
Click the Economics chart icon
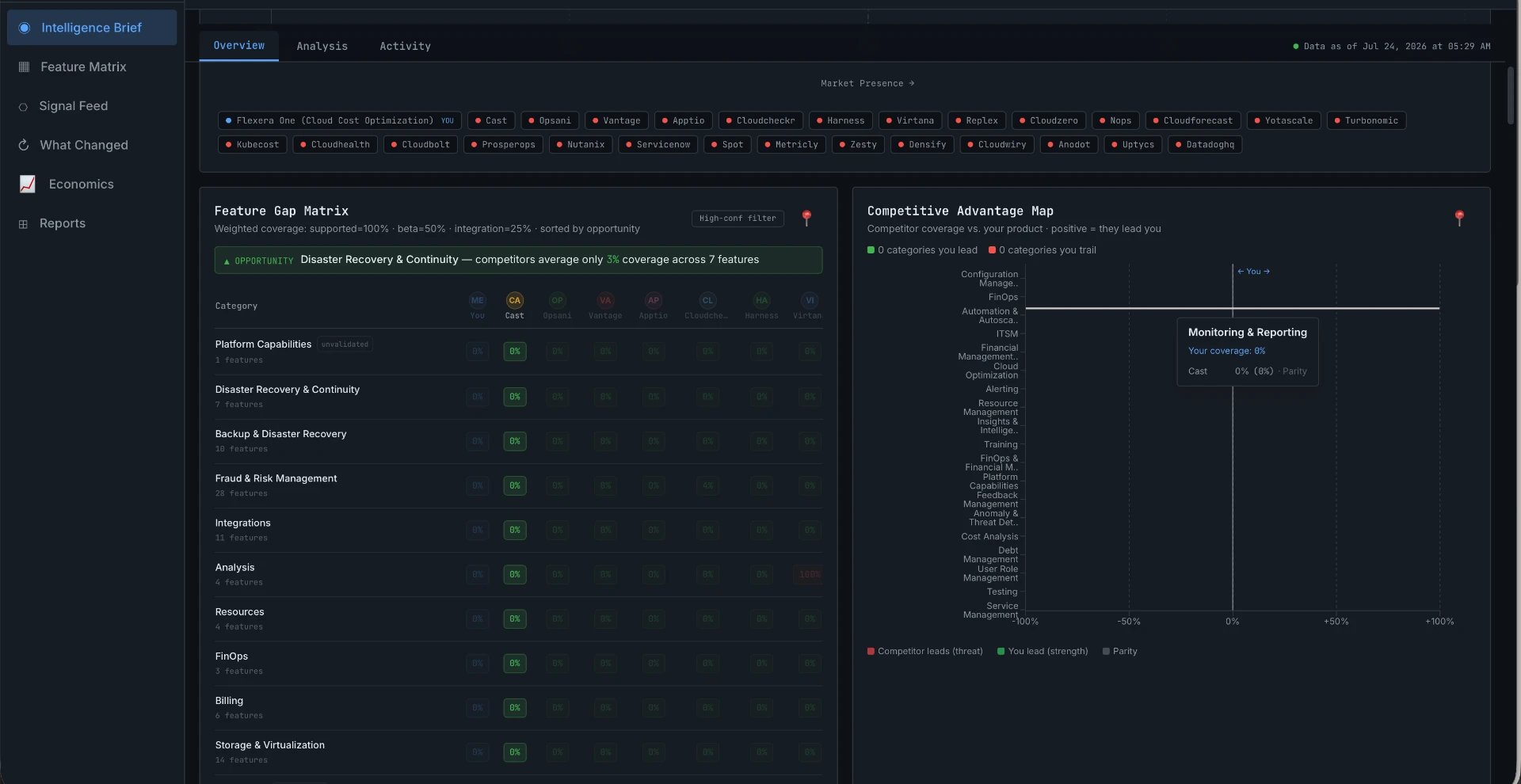[x=27, y=184]
